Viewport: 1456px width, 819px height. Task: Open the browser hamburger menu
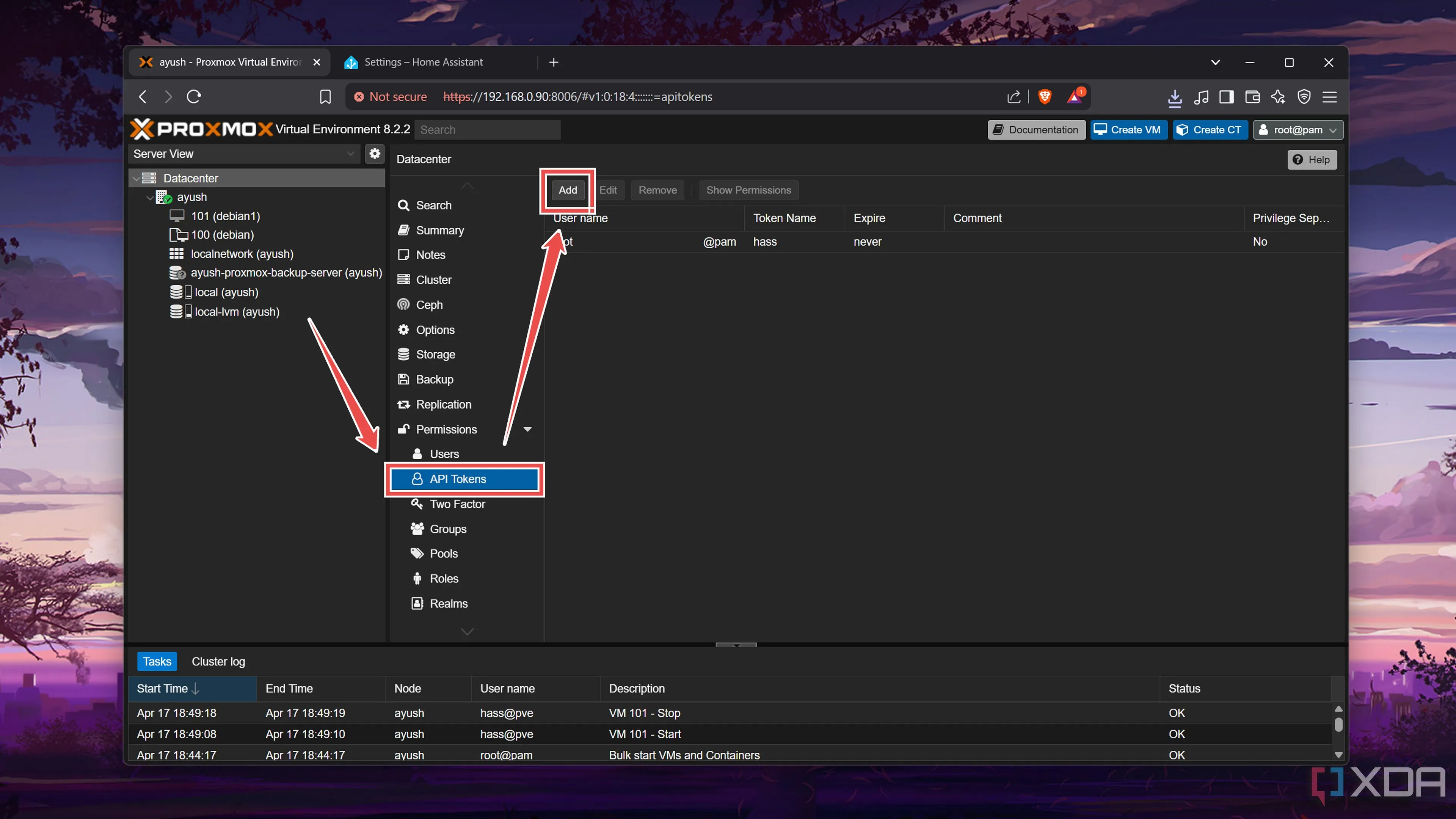[1329, 97]
